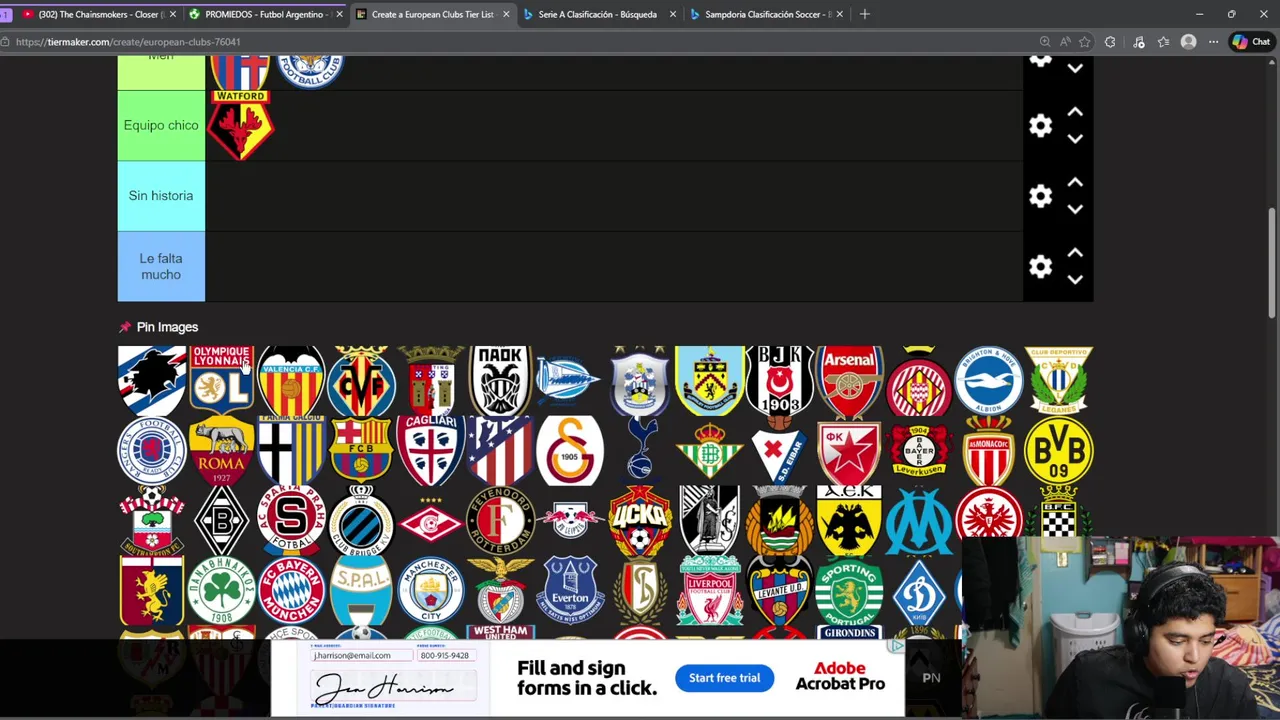Select the Everton 1878 crest
The width and height of the screenshot is (1280, 720).
click(x=570, y=591)
